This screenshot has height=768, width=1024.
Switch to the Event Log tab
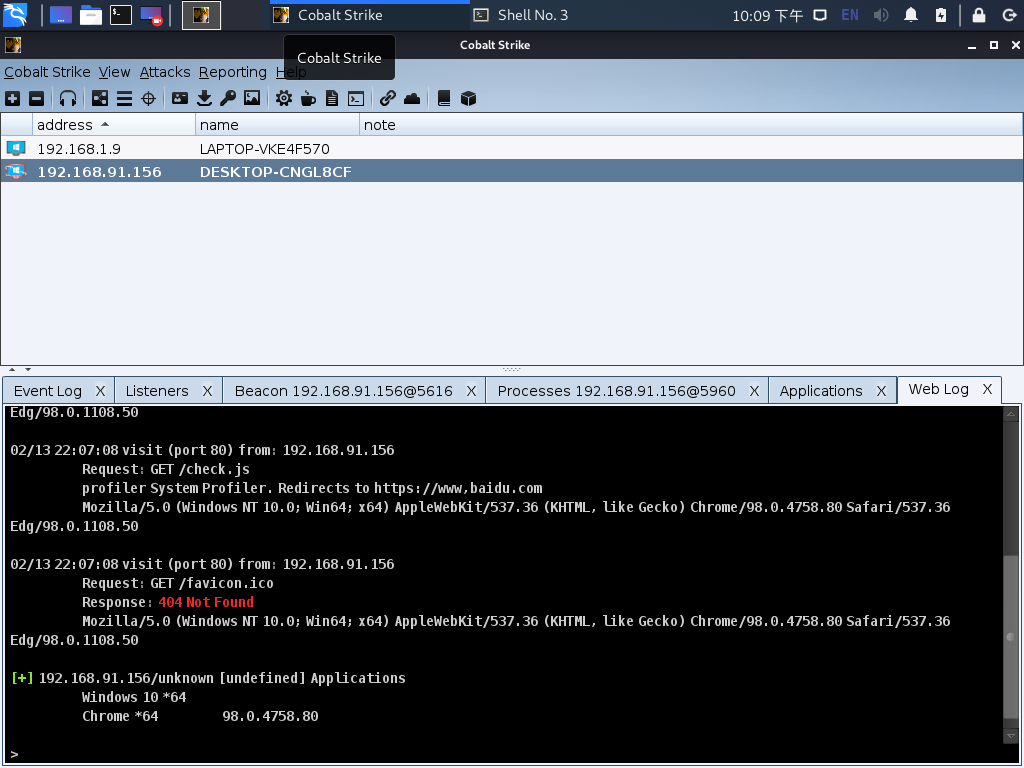[x=48, y=390]
